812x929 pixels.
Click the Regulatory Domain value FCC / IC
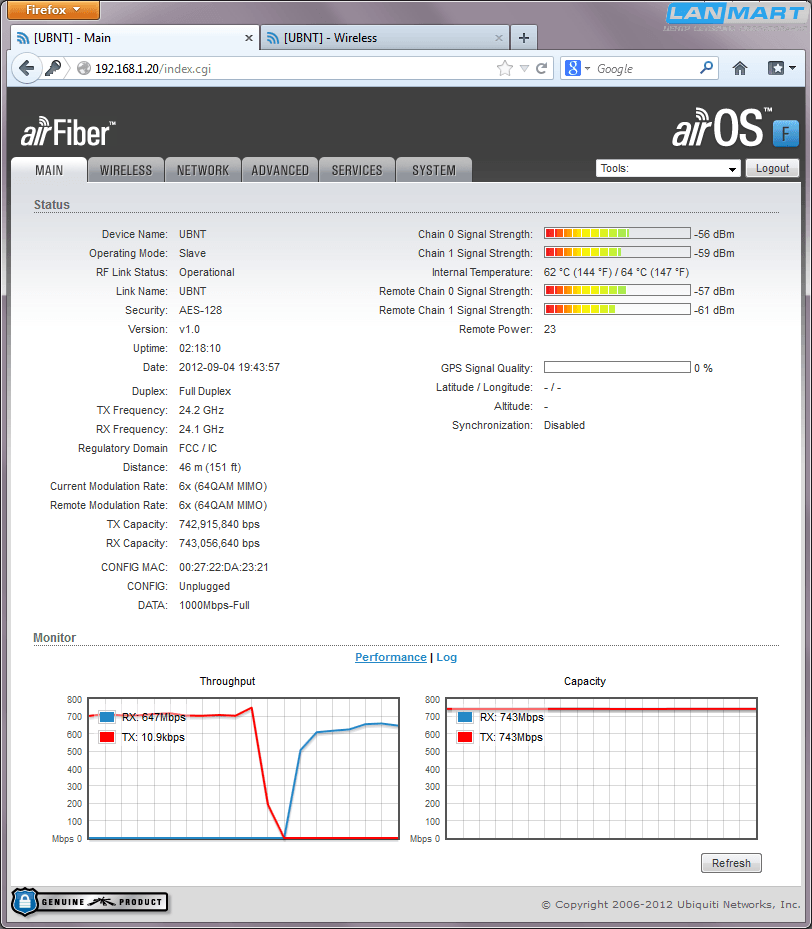click(x=198, y=448)
